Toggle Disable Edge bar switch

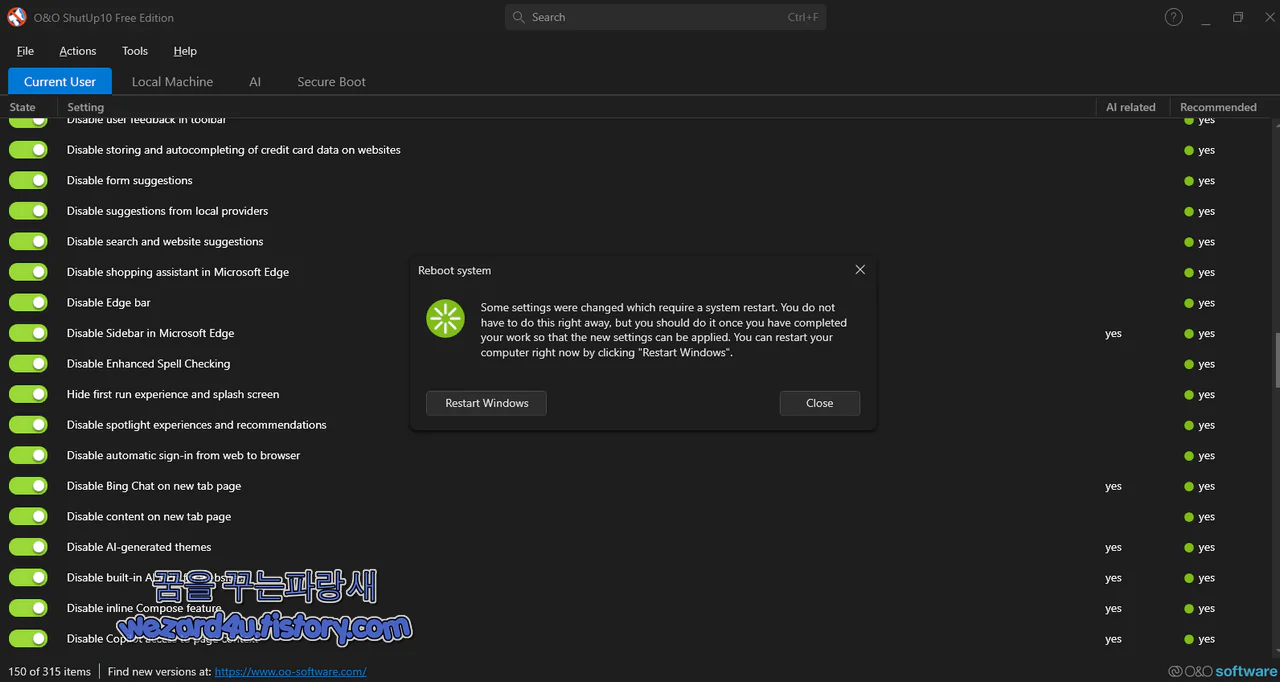click(x=28, y=302)
